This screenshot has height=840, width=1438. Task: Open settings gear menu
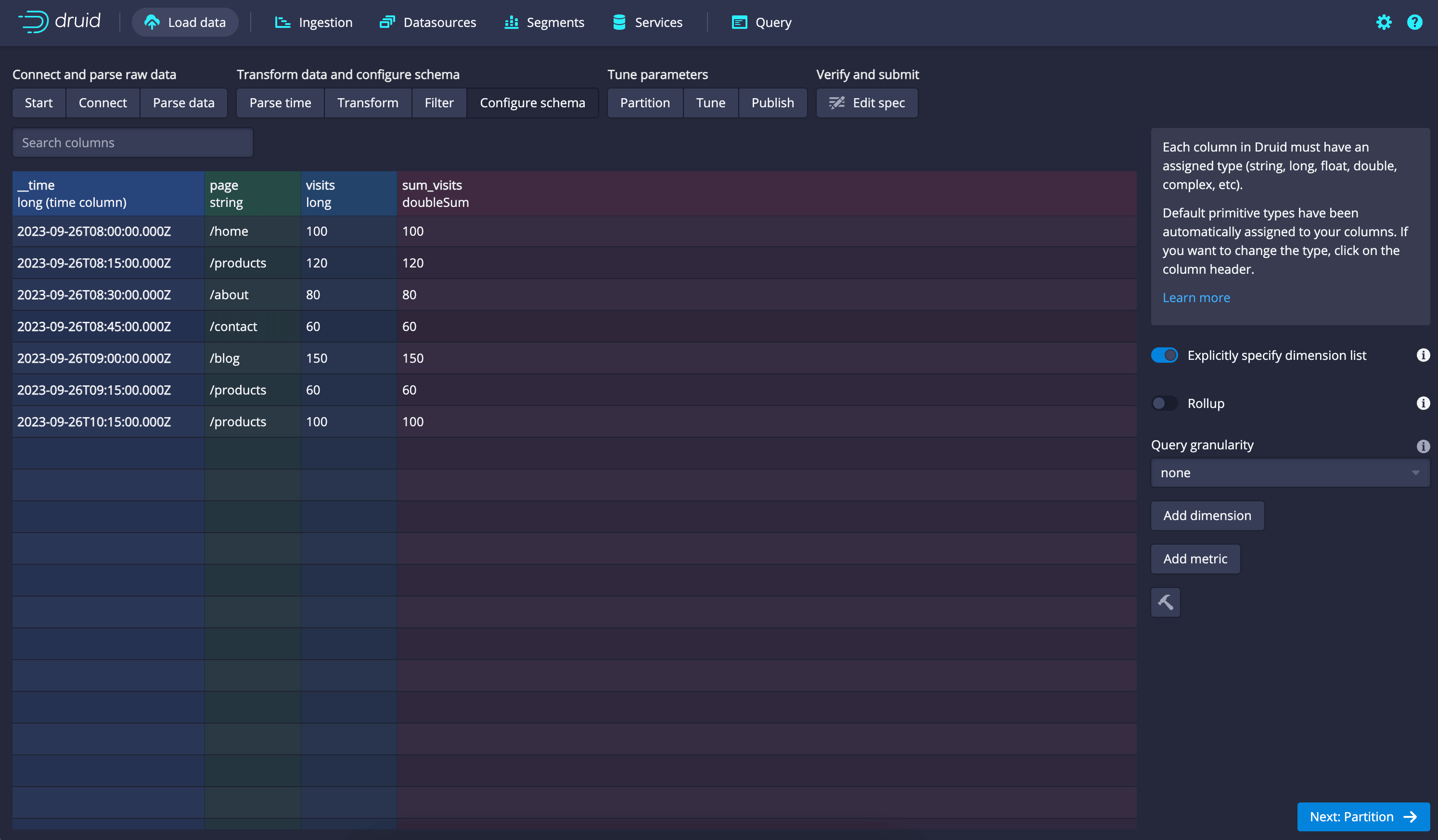click(1383, 22)
